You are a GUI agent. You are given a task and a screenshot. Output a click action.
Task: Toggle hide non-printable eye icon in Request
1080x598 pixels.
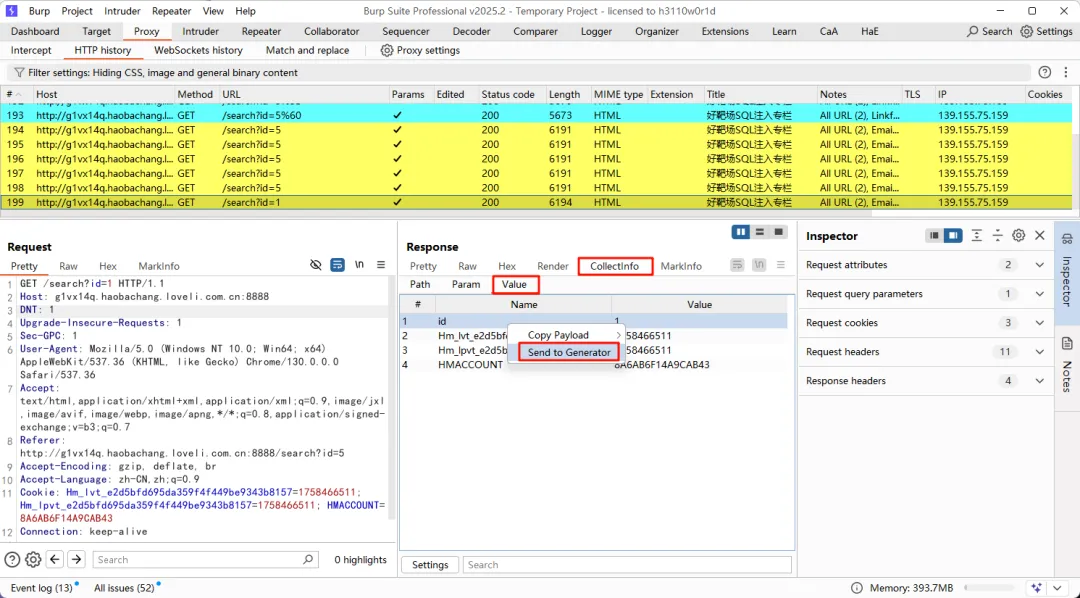pos(315,265)
